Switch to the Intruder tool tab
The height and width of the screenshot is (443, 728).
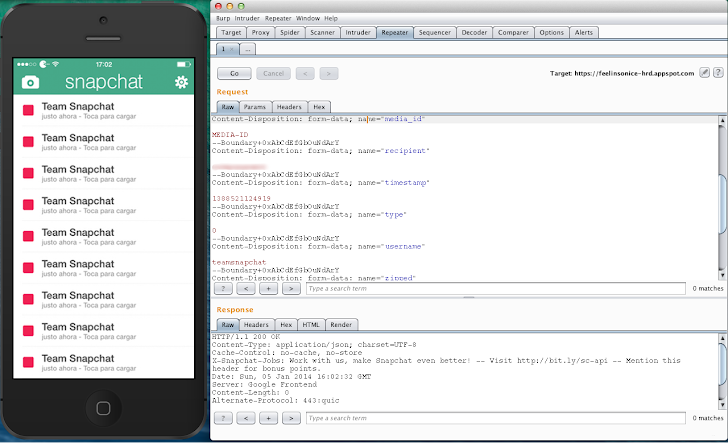click(x=358, y=33)
